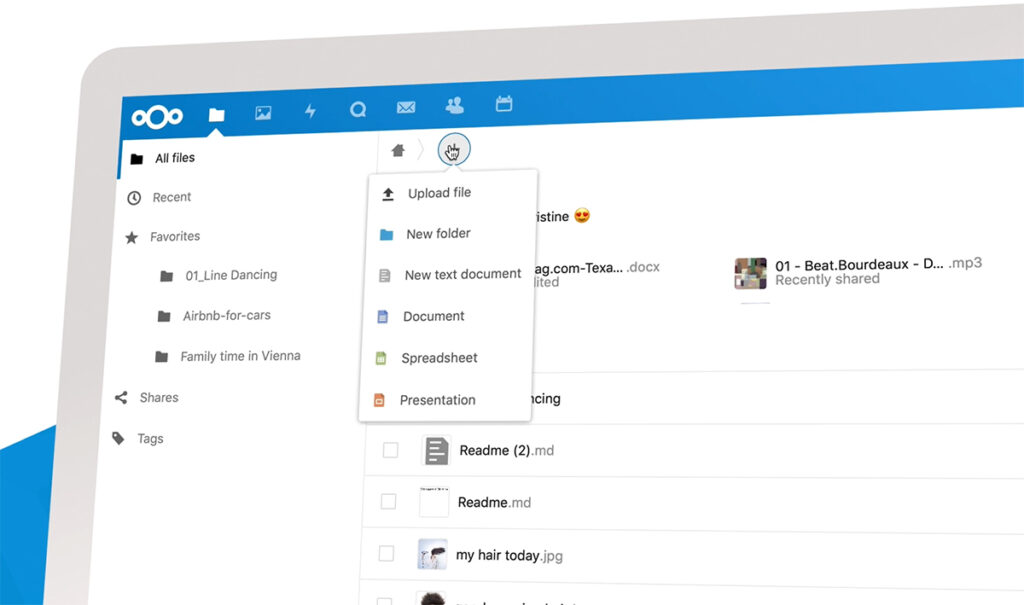The image size is (1024, 605).
Task: Open the Shares sidebar link
Action: click(x=158, y=398)
